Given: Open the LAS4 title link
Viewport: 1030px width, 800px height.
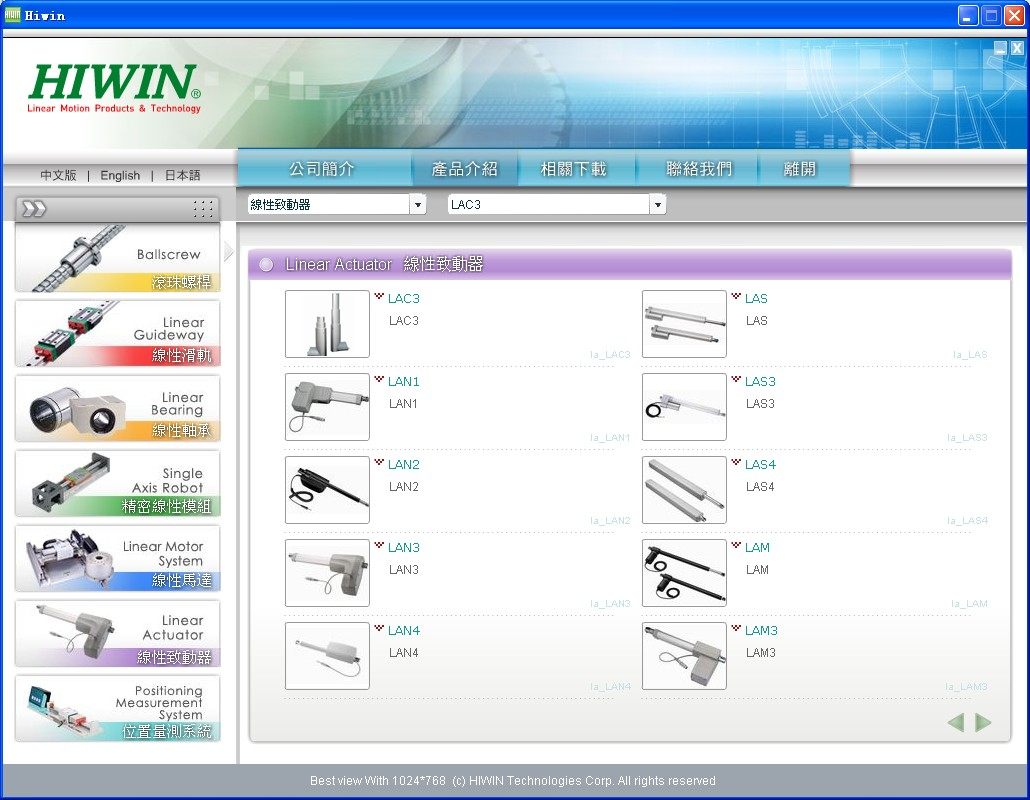Looking at the screenshot, I should [x=760, y=465].
